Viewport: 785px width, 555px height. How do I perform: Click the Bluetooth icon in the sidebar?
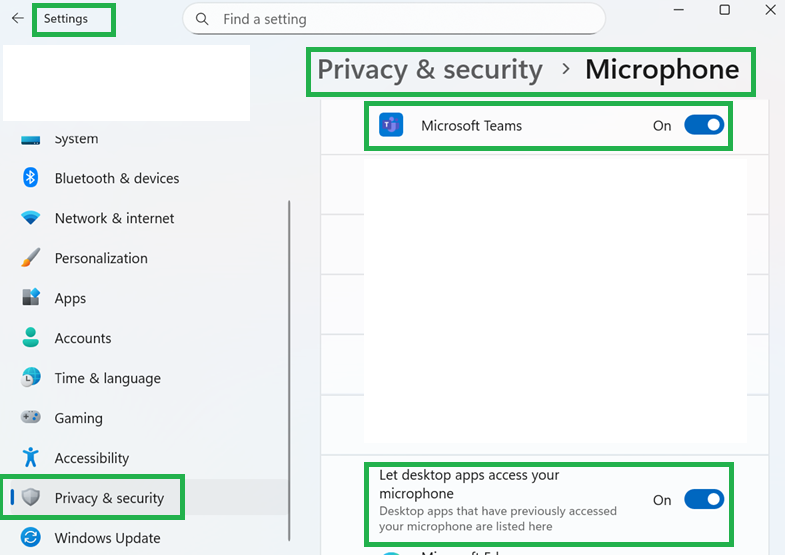pyautogui.click(x=31, y=178)
